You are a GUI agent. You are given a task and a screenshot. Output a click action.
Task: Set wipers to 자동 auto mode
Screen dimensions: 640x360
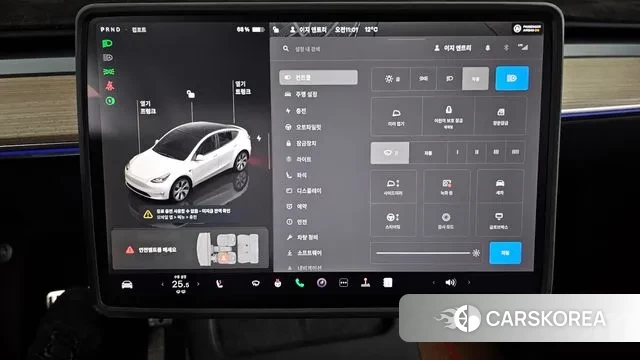[x=428, y=153]
